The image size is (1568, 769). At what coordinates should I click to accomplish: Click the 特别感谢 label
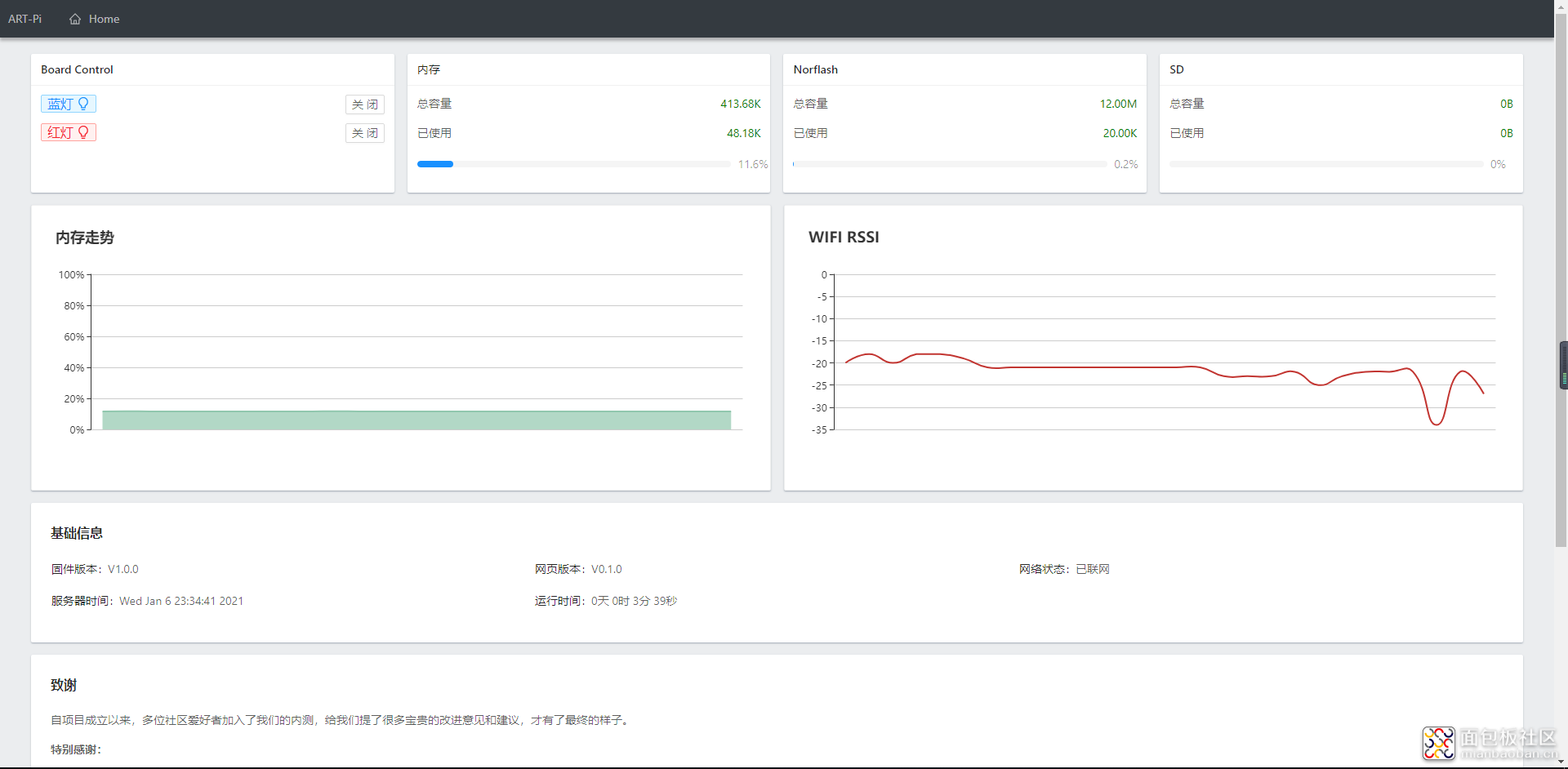76,749
